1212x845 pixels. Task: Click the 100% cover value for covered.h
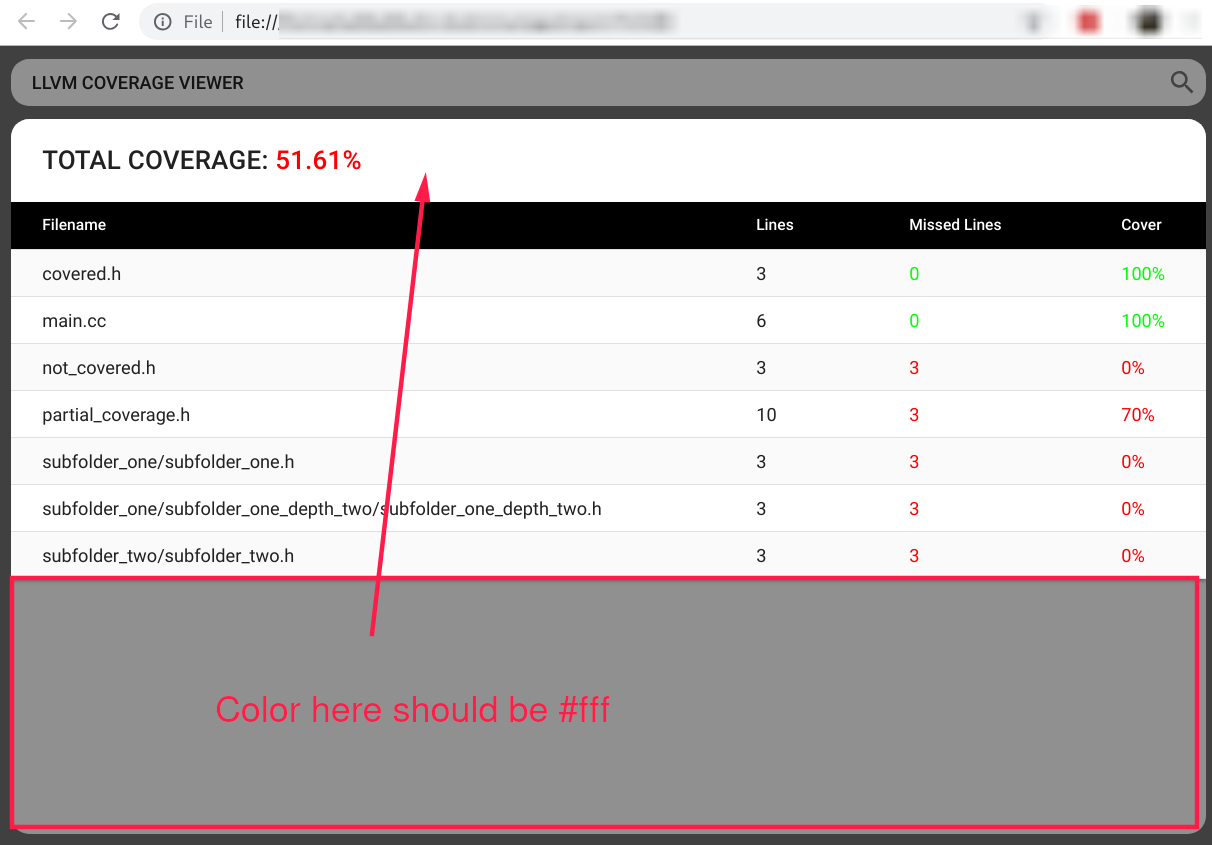tap(1143, 274)
